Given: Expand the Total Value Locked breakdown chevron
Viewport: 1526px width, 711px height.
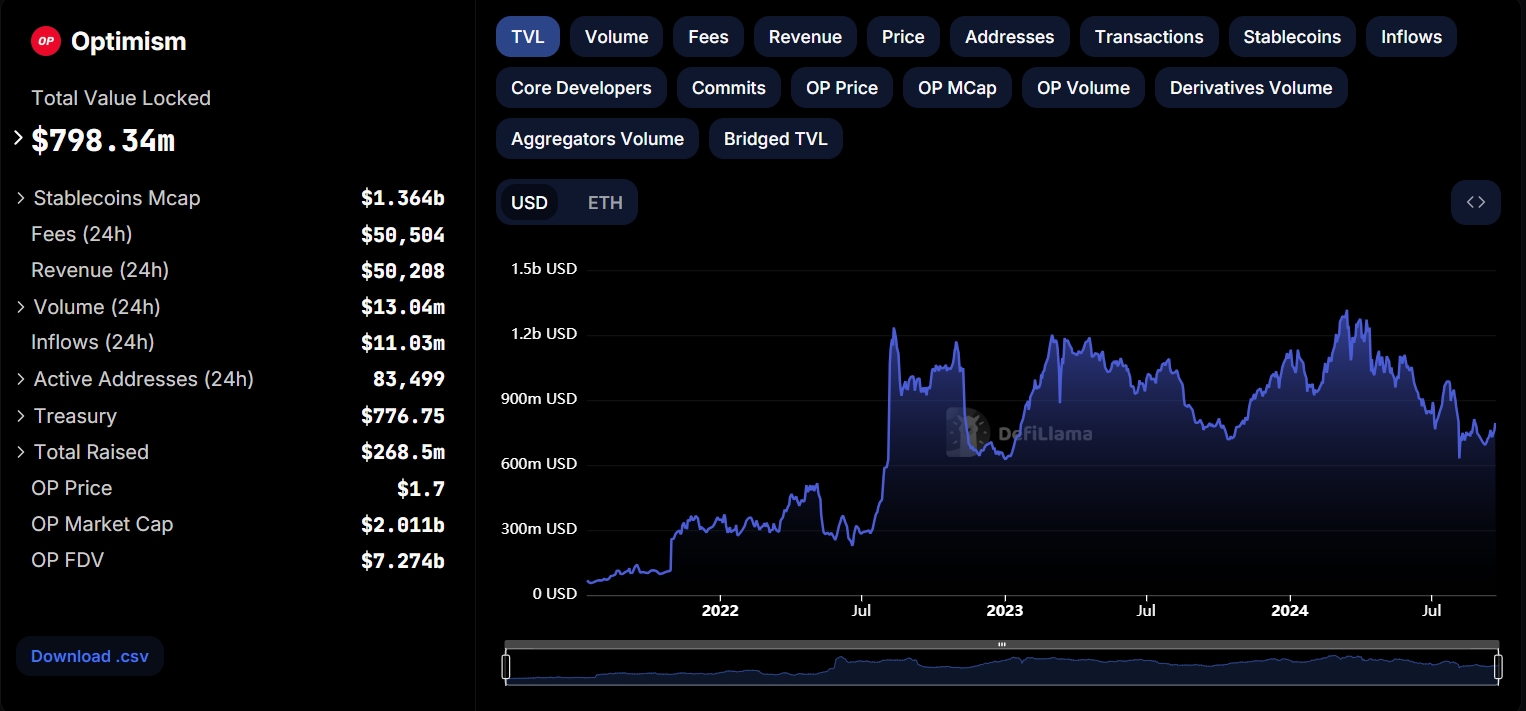Looking at the screenshot, I should pos(18,138).
